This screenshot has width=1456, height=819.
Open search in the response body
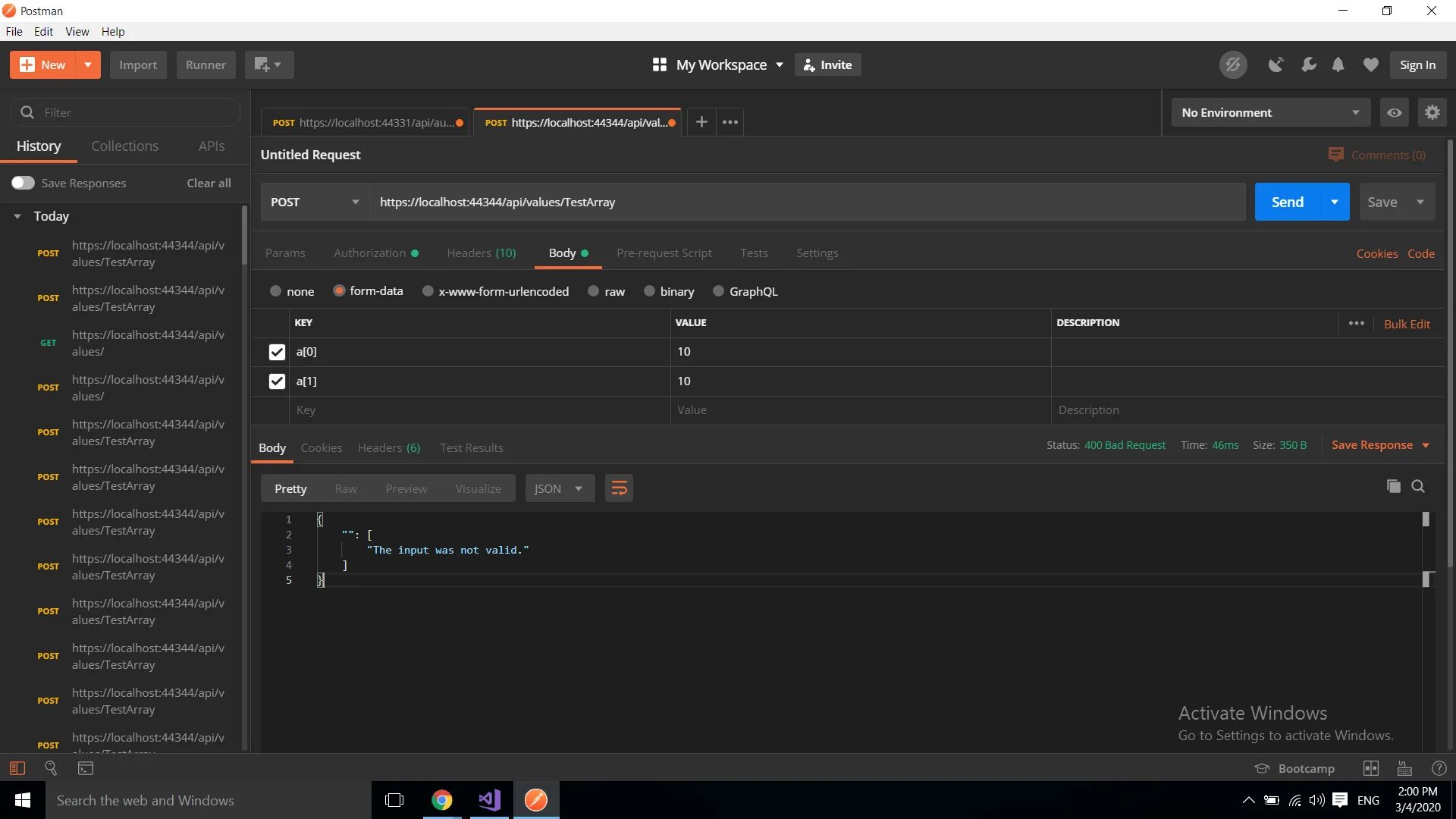coord(1417,486)
